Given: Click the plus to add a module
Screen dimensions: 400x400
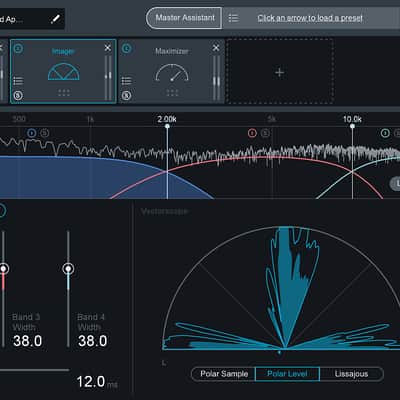Looking at the screenshot, I should click(280, 72).
